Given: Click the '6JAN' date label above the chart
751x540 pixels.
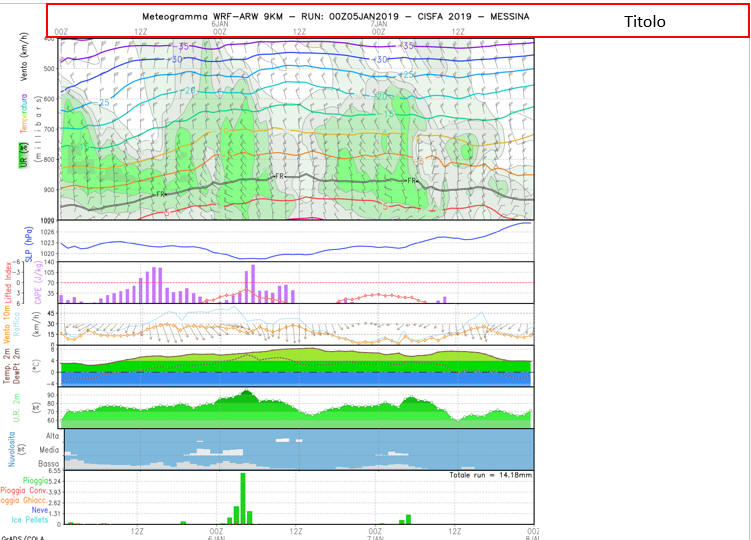Looking at the screenshot, I should [x=220, y=24].
